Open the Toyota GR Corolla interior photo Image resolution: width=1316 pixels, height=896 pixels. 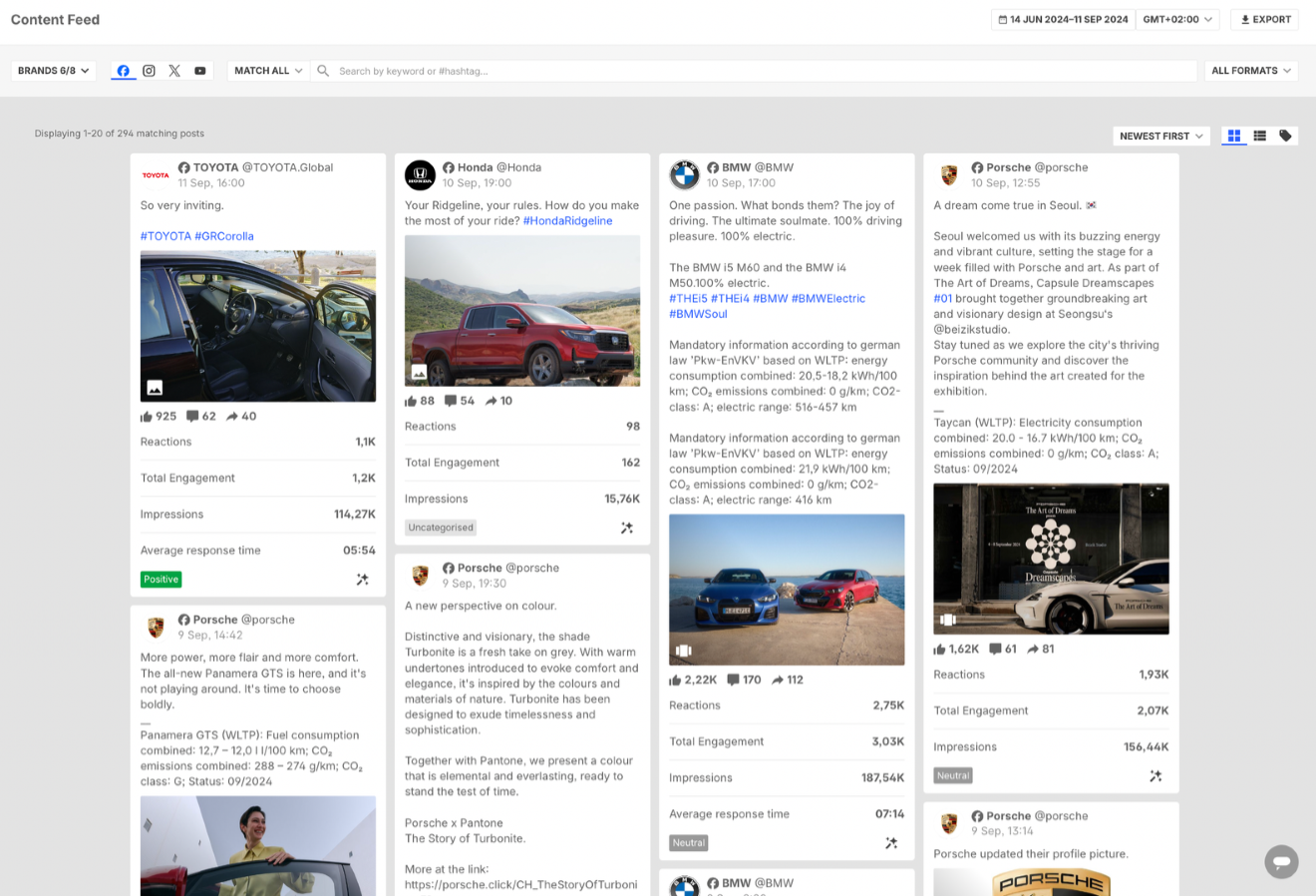258,326
